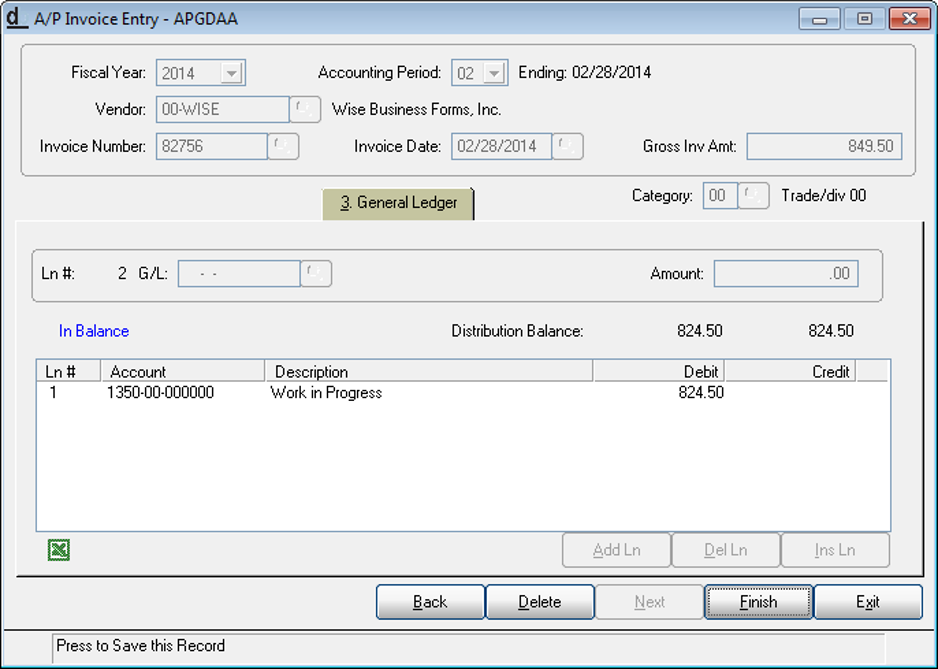Click the Delete button
Image resolution: width=938 pixels, height=669 pixels.
click(540, 602)
